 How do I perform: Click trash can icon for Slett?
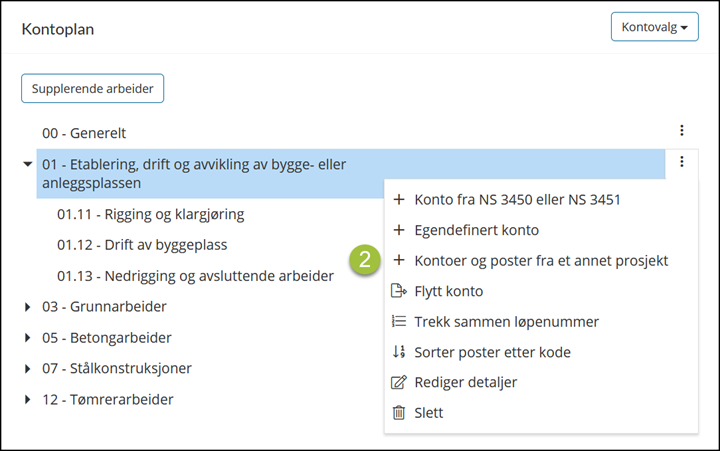pos(399,412)
